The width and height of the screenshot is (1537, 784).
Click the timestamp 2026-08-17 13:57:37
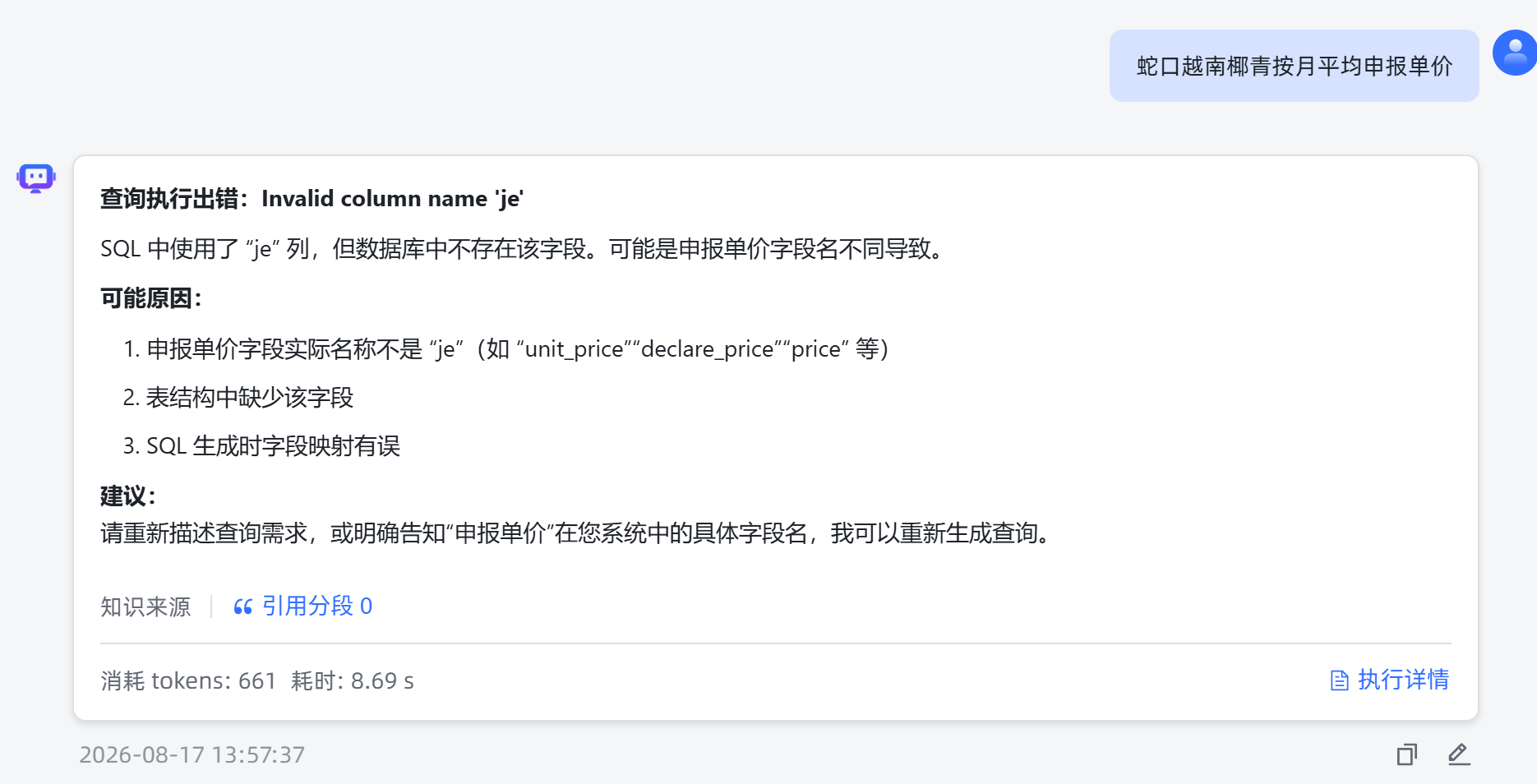pos(192,754)
